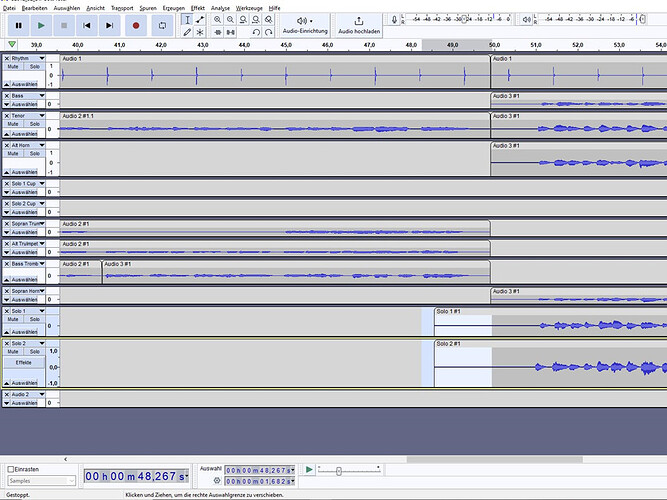This screenshot has height=500, width=667.
Task: Open the Samples snap unit dropdown
Action: tap(40, 481)
